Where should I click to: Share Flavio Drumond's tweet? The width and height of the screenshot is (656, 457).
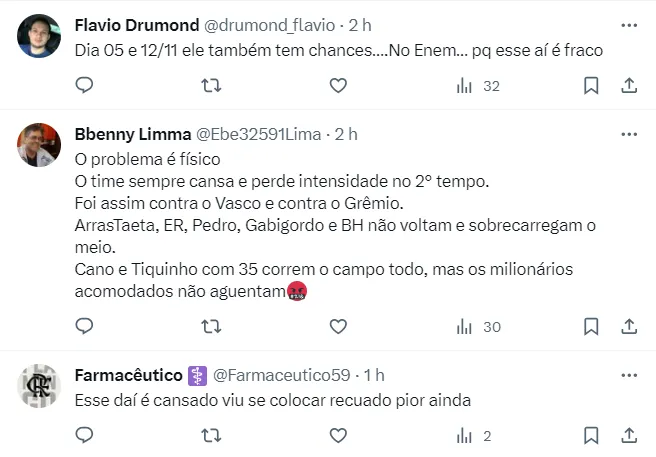click(x=629, y=86)
